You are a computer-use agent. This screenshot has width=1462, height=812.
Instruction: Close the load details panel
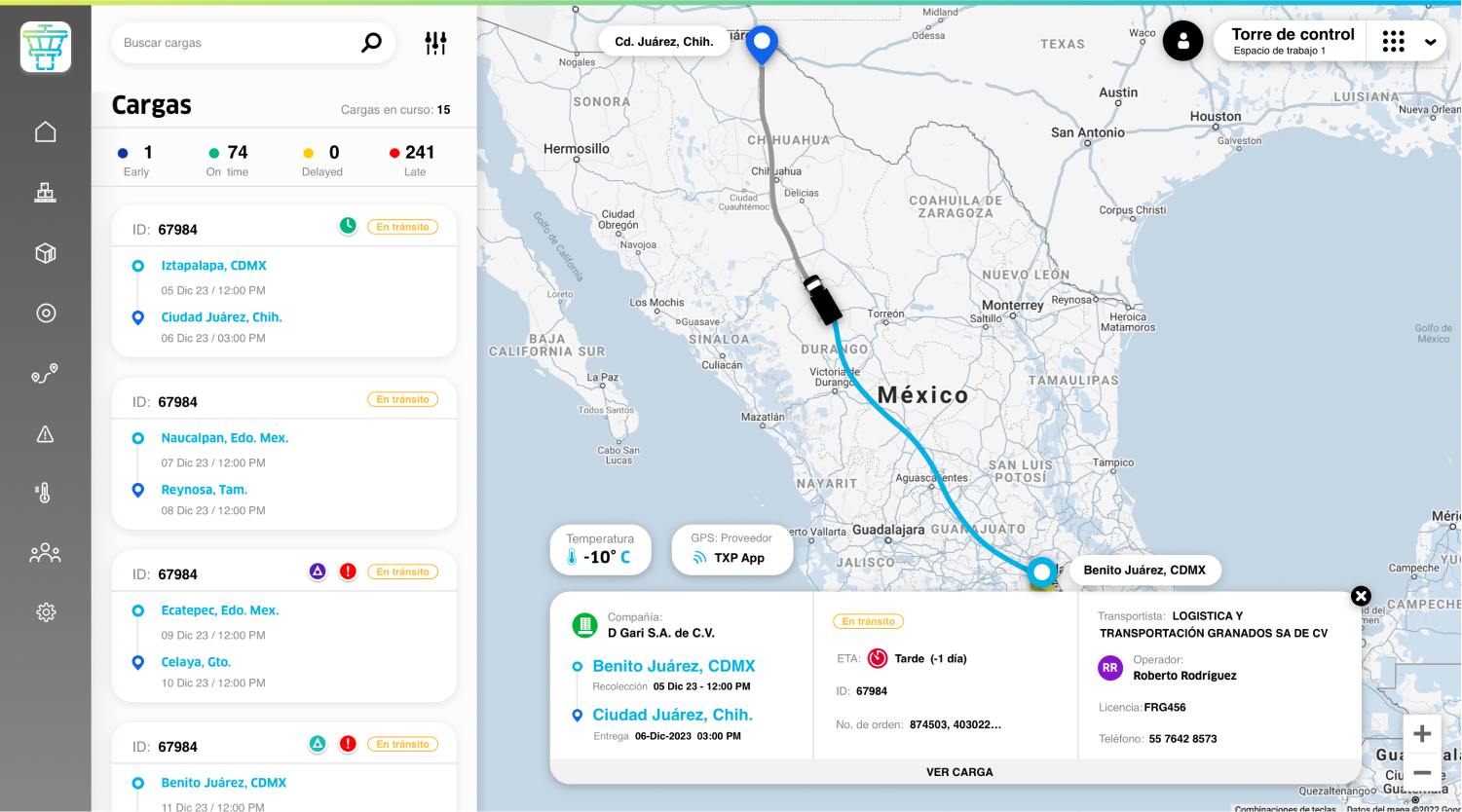click(x=1361, y=596)
